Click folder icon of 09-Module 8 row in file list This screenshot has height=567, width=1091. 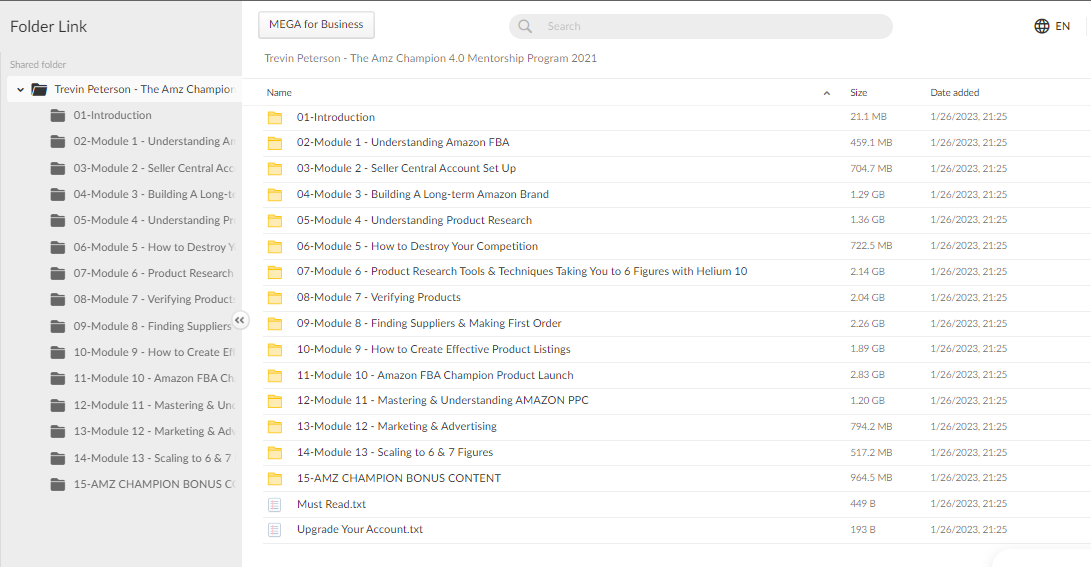coord(275,324)
